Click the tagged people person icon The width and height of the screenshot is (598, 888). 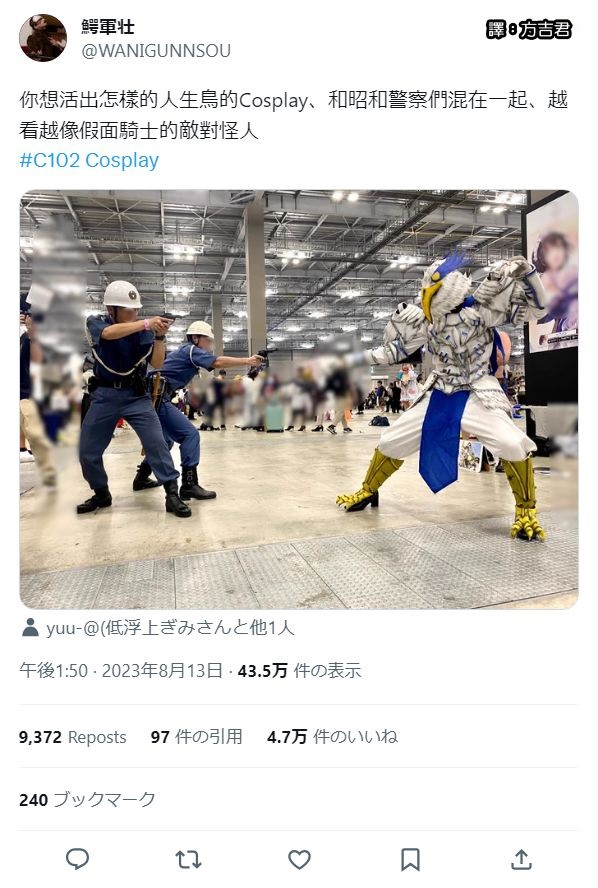pyautogui.click(x=30, y=627)
